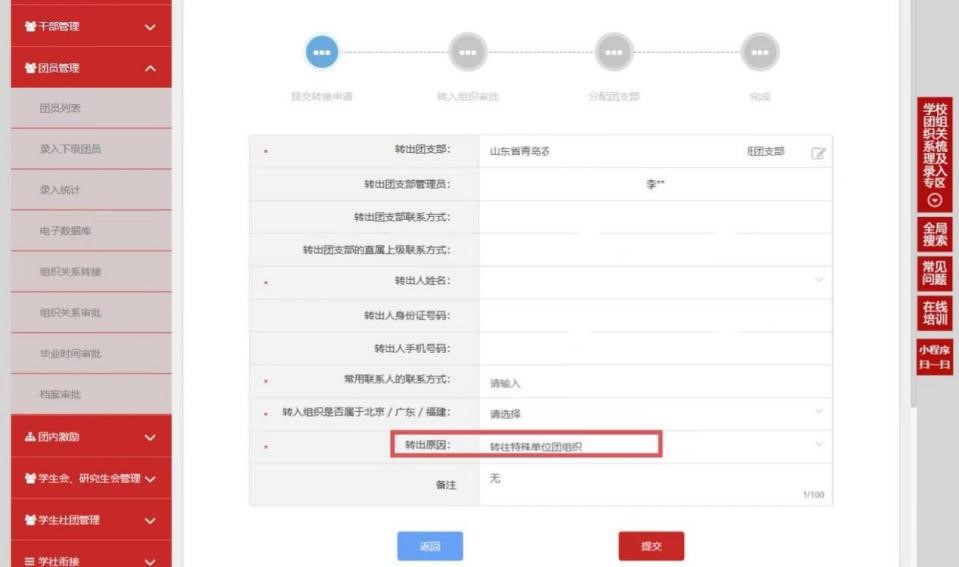The image size is (959, 567).
Task: Open the 在线培训 side button
Action: tap(935, 313)
